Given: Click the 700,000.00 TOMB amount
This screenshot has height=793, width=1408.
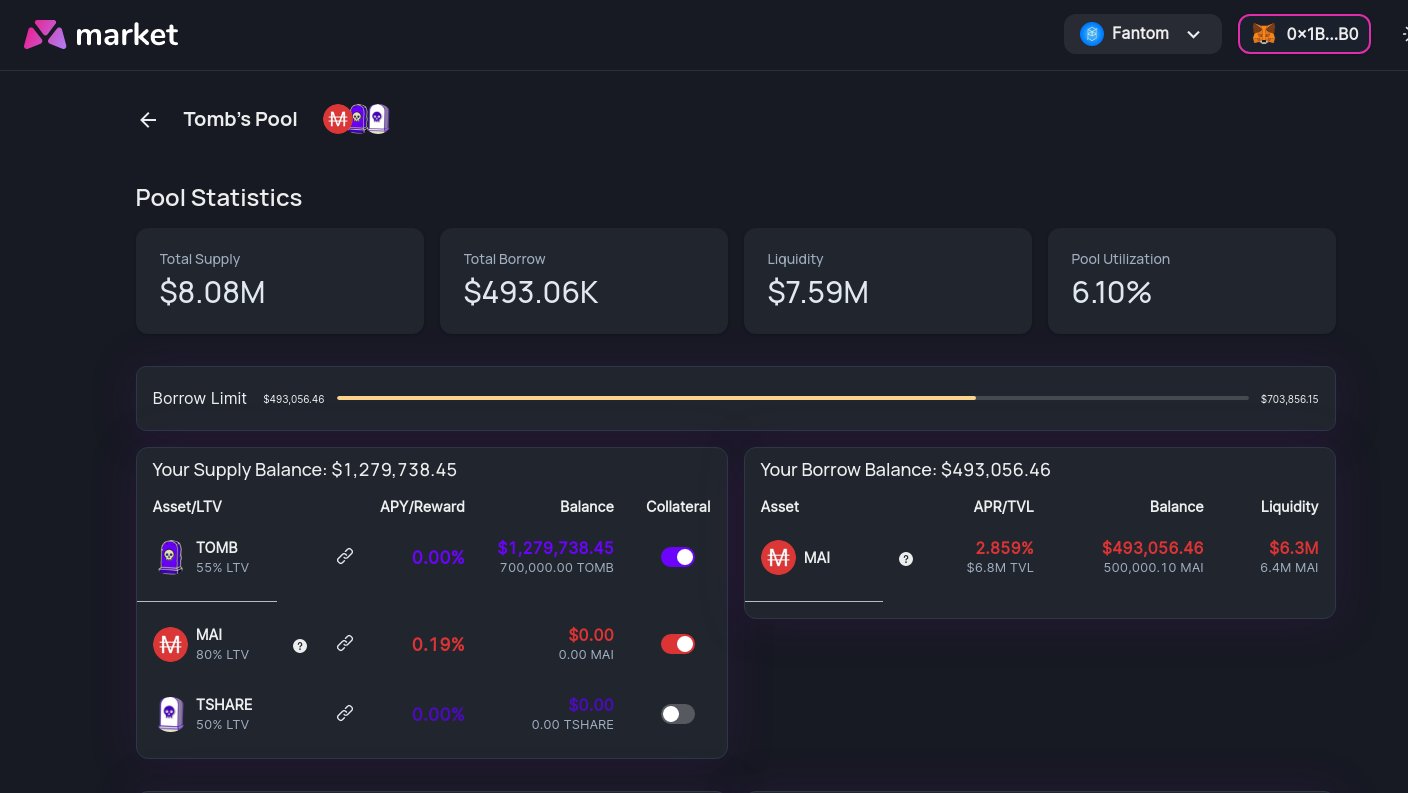Looking at the screenshot, I should coord(557,568).
